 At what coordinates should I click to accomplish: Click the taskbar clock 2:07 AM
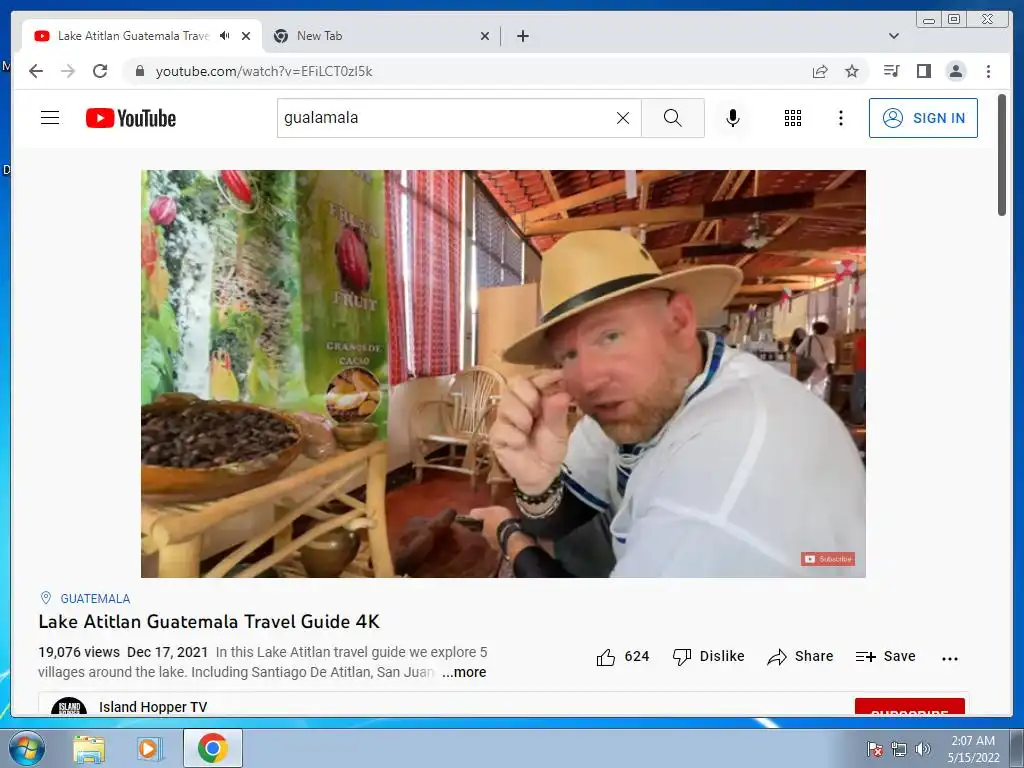973,749
